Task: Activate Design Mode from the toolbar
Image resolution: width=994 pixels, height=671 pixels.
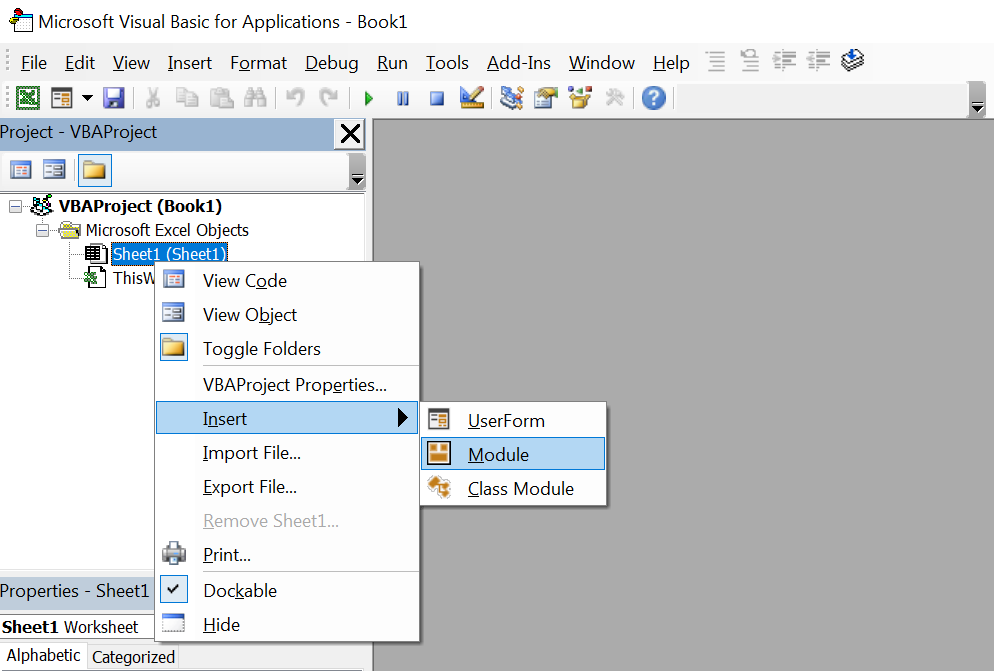Action: coord(472,98)
